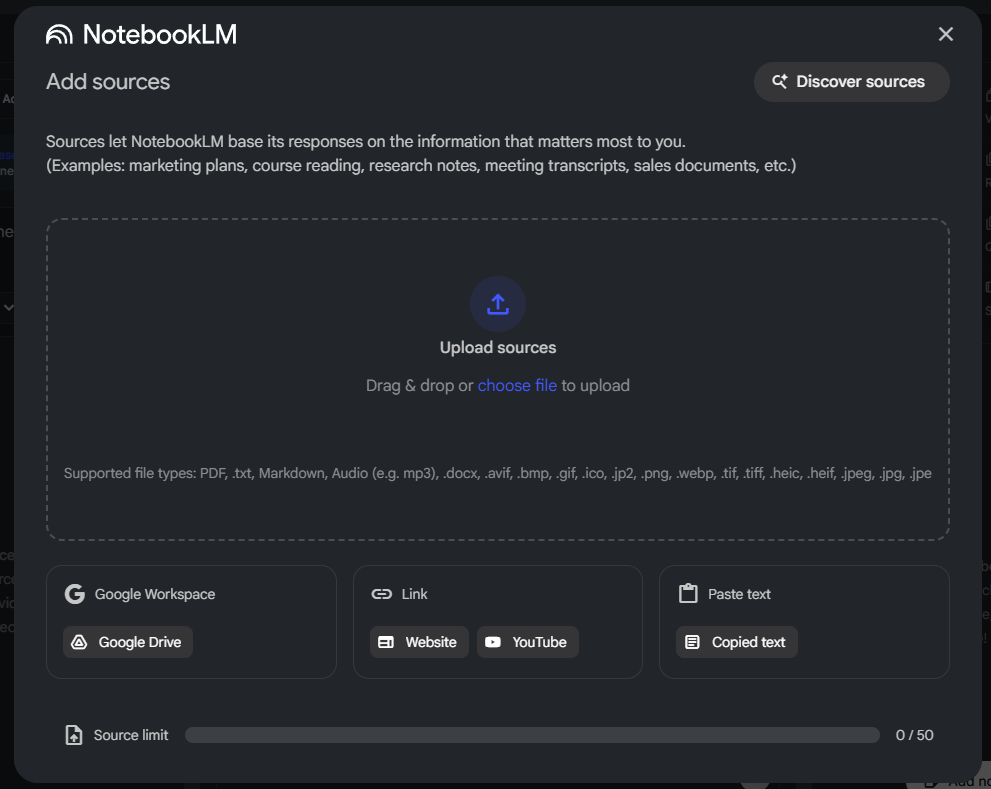Click the document icon inside Copied text button

pos(692,642)
